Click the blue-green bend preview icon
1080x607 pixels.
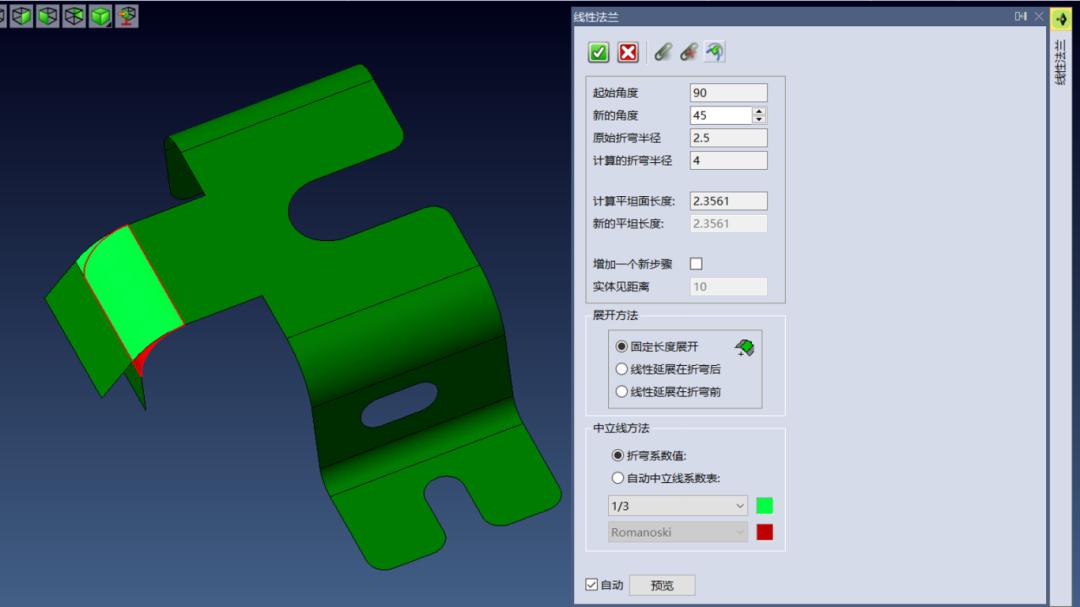click(715, 52)
